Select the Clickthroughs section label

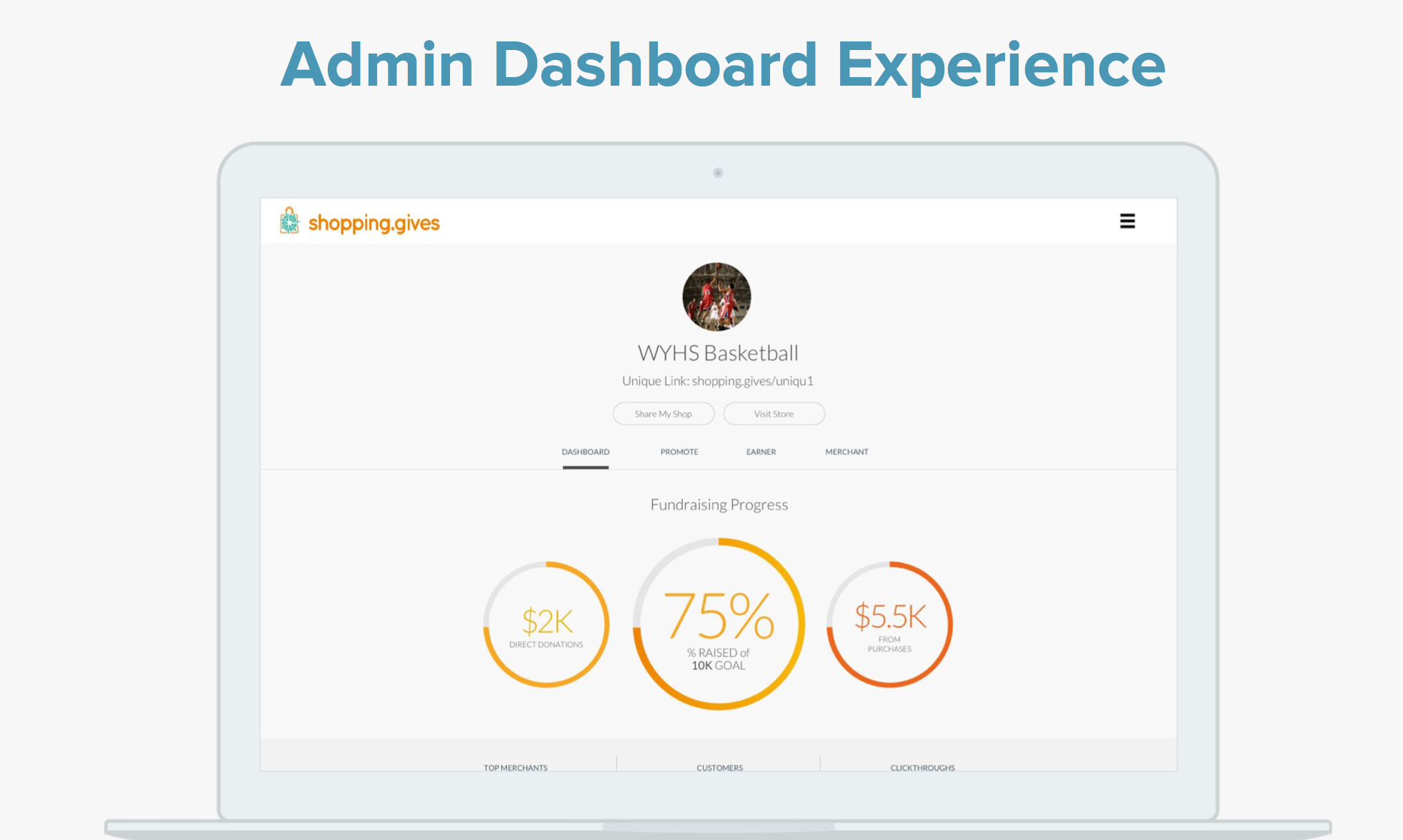click(x=922, y=767)
